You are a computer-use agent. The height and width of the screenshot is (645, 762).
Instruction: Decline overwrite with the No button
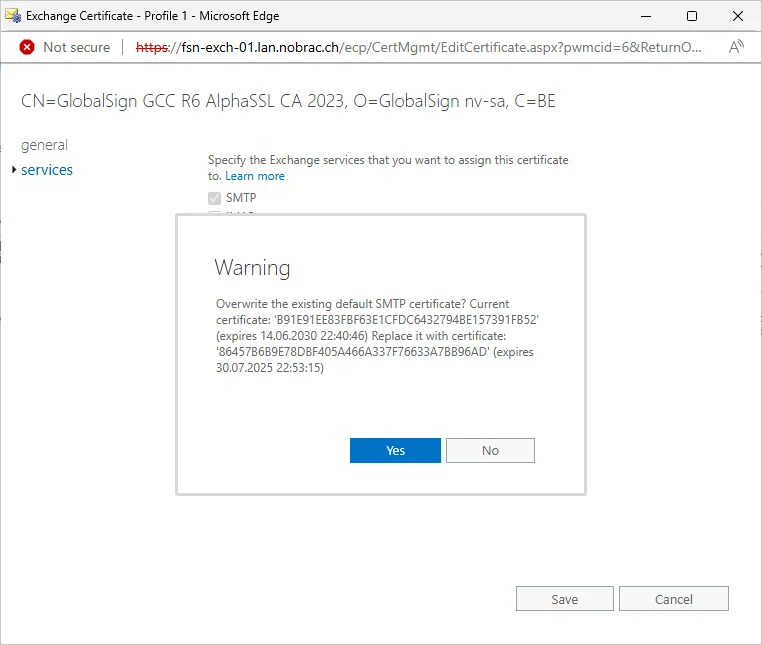[x=490, y=451]
